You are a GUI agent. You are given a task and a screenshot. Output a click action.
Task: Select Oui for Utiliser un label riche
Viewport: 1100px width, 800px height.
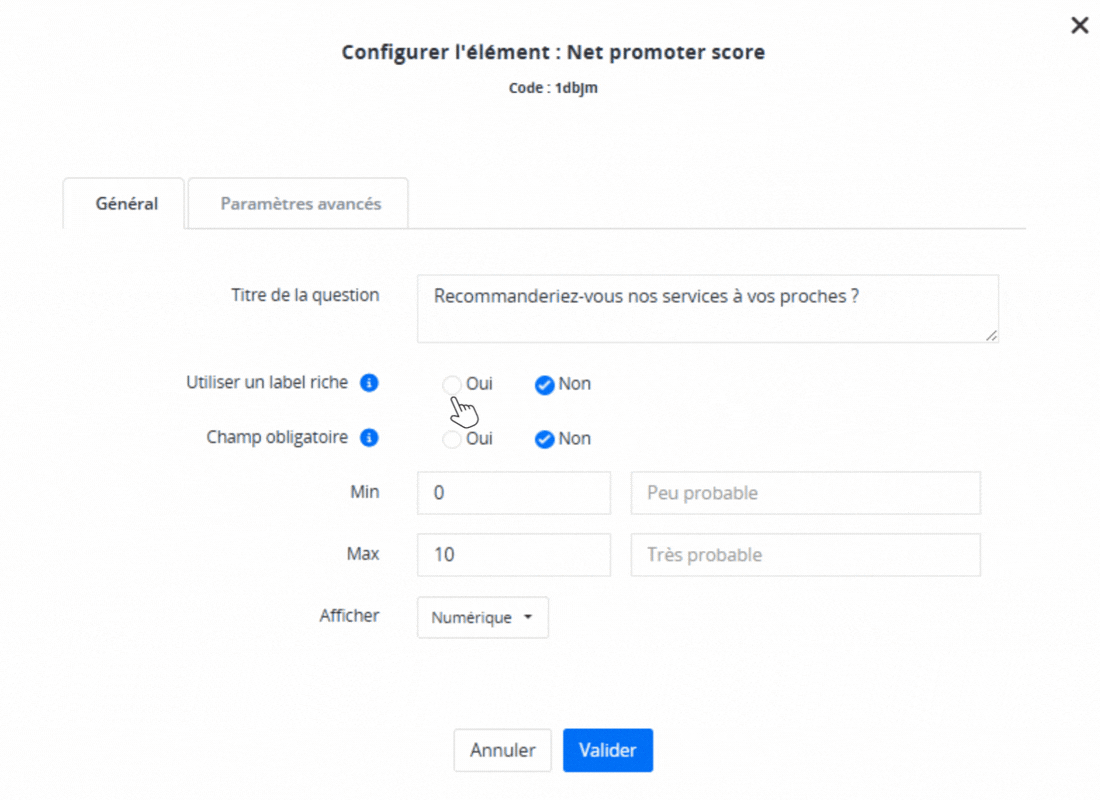pyautogui.click(x=452, y=384)
